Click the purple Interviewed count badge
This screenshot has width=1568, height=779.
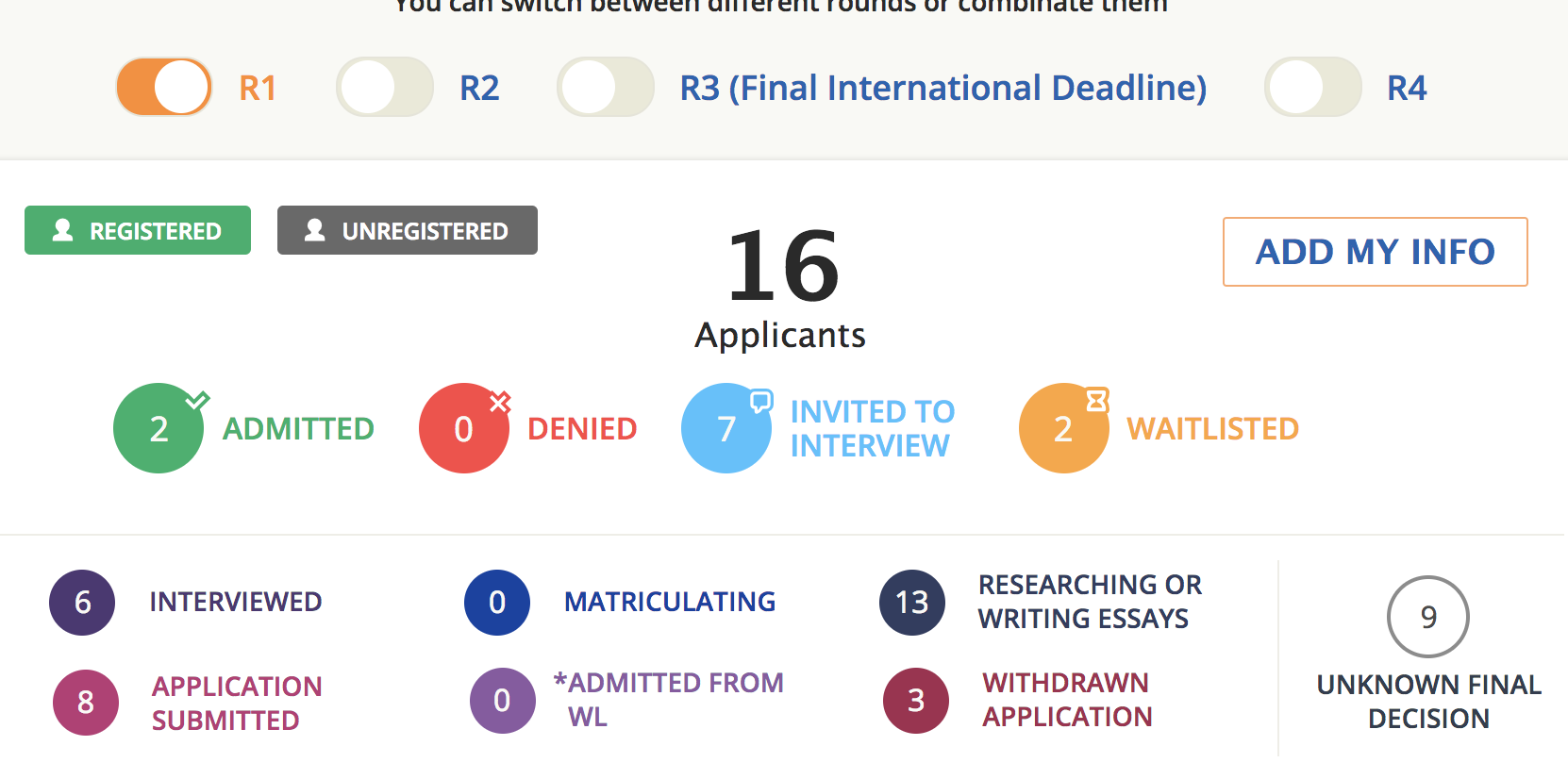tap(82, 603)
